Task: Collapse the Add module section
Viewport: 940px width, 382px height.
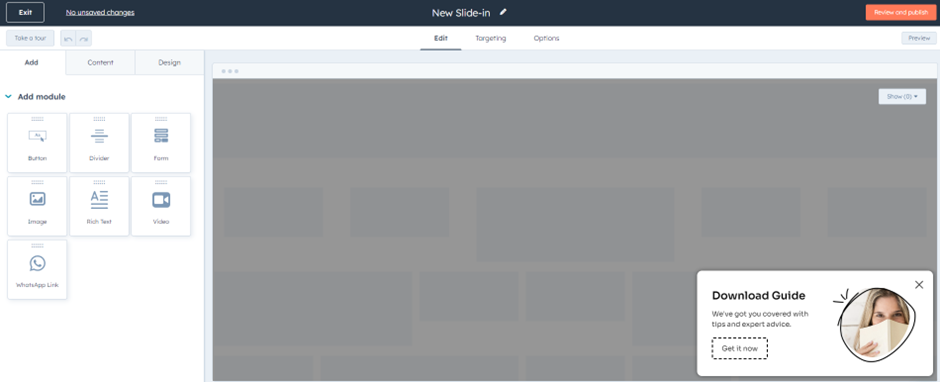Action: click(x=8, y=97)
